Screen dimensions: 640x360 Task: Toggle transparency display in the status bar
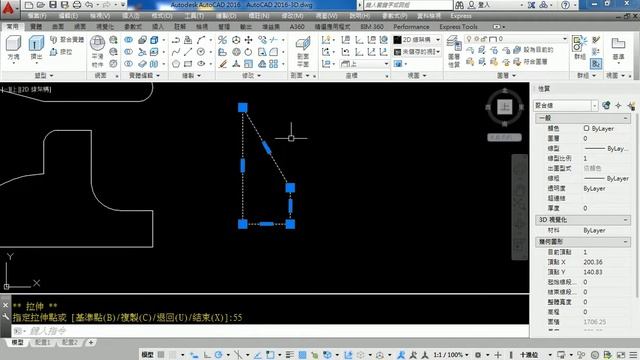pyautogui.click(x=302, y=355)
